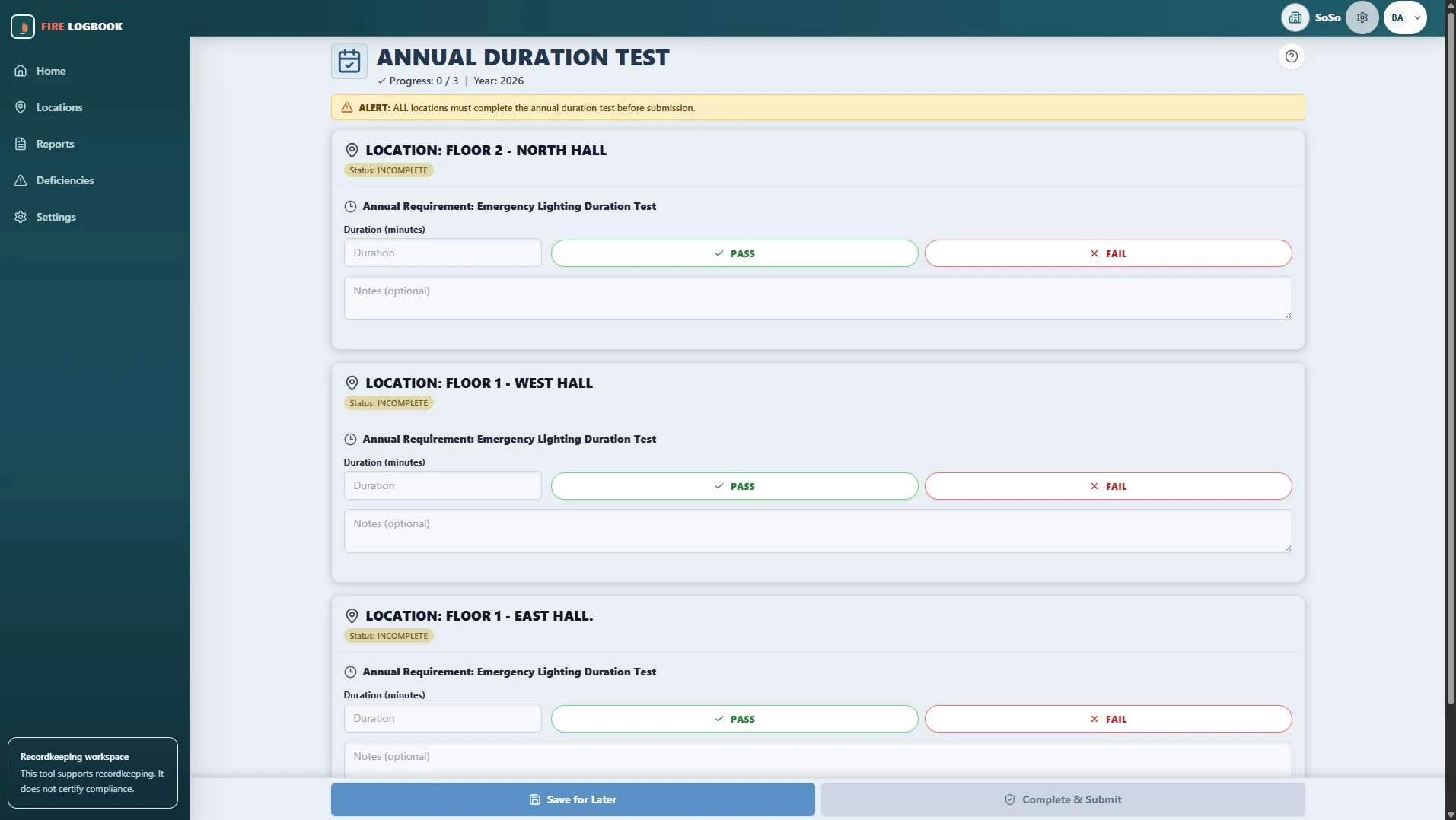Screen dimensions: 1456x820
Task: Click the pin icon for Floor 1 - West Hall
Action: click(x=352, y=383)
